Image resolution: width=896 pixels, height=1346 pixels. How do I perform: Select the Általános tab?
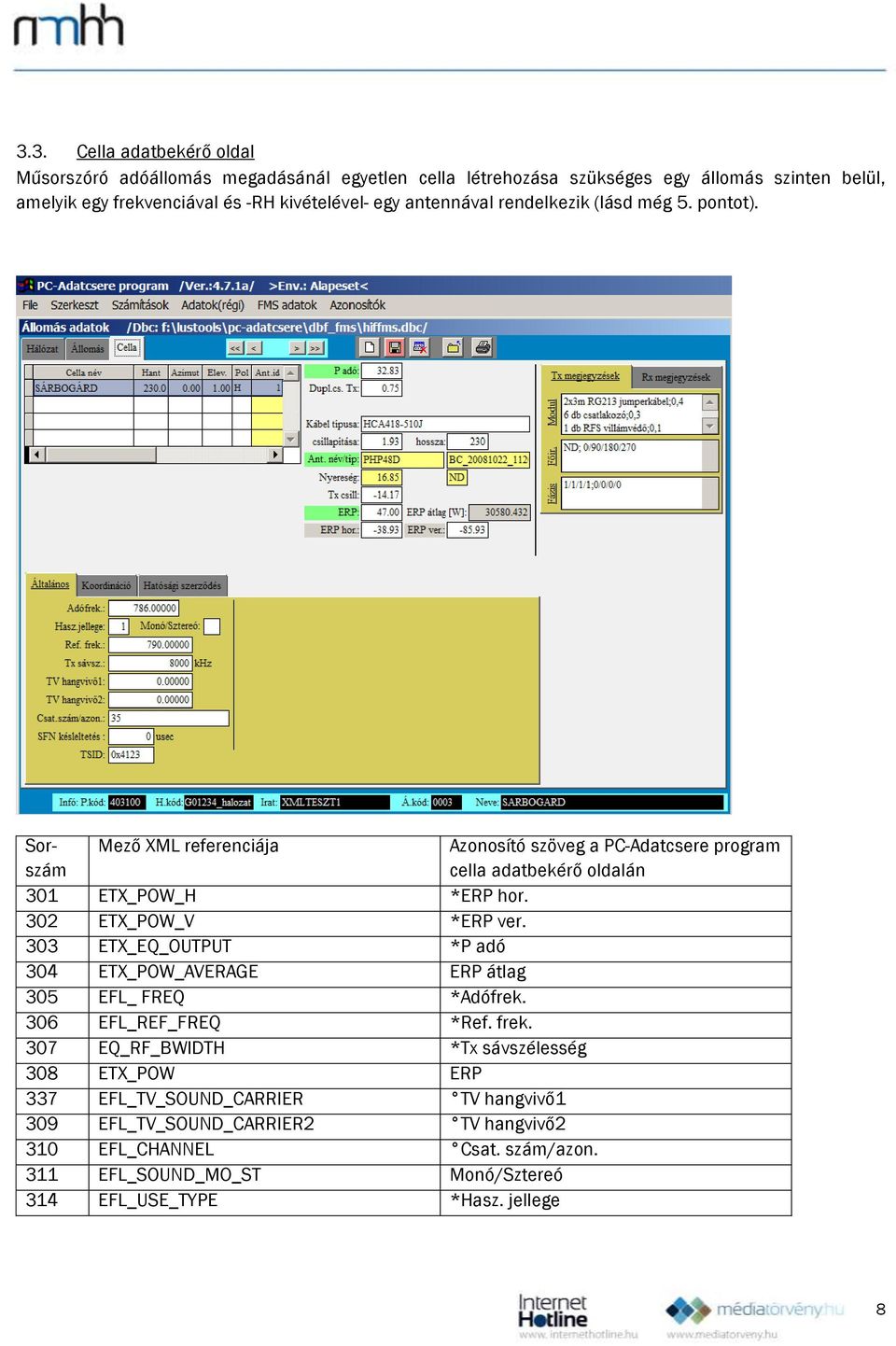(x=50, y=584)
